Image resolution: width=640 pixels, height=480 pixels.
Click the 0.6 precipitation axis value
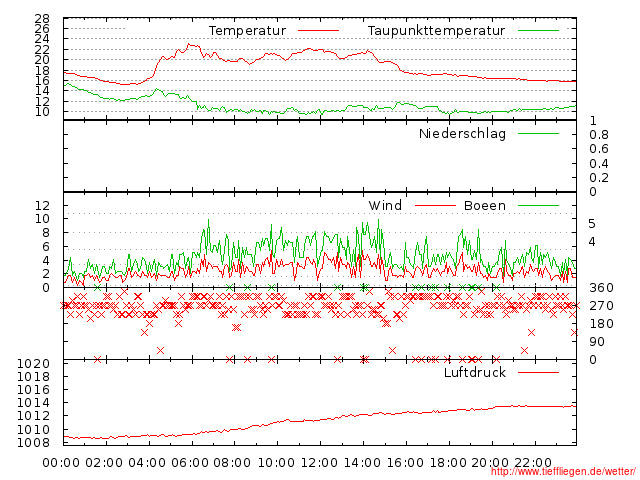[599, 149]
